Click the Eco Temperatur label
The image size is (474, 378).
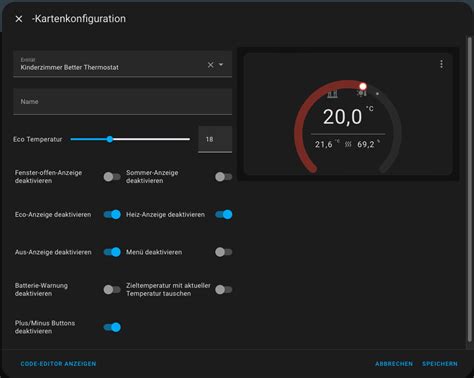[38, 139]
